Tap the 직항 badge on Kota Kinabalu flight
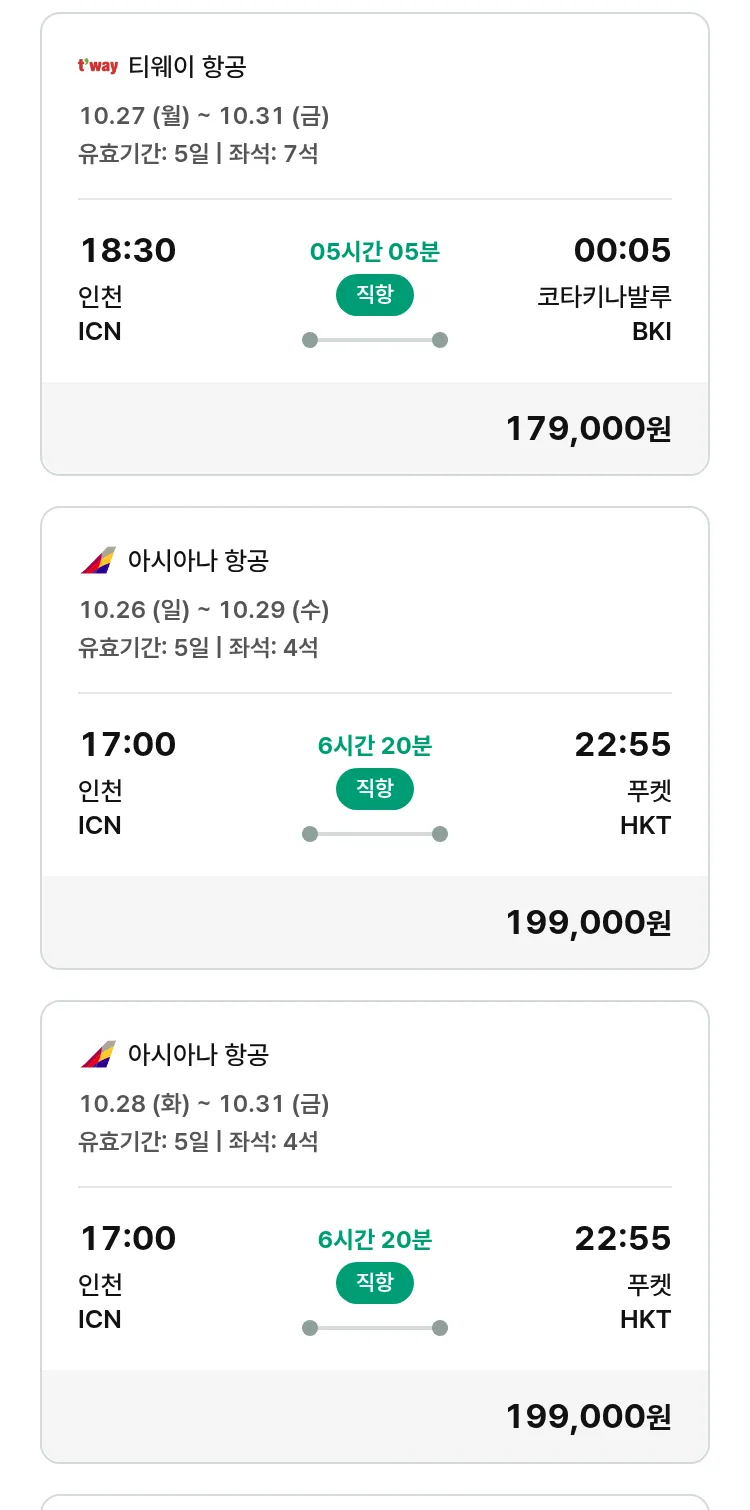Image resolution: width=750 pixels, height=1510 pixels. tap(374, 295)
